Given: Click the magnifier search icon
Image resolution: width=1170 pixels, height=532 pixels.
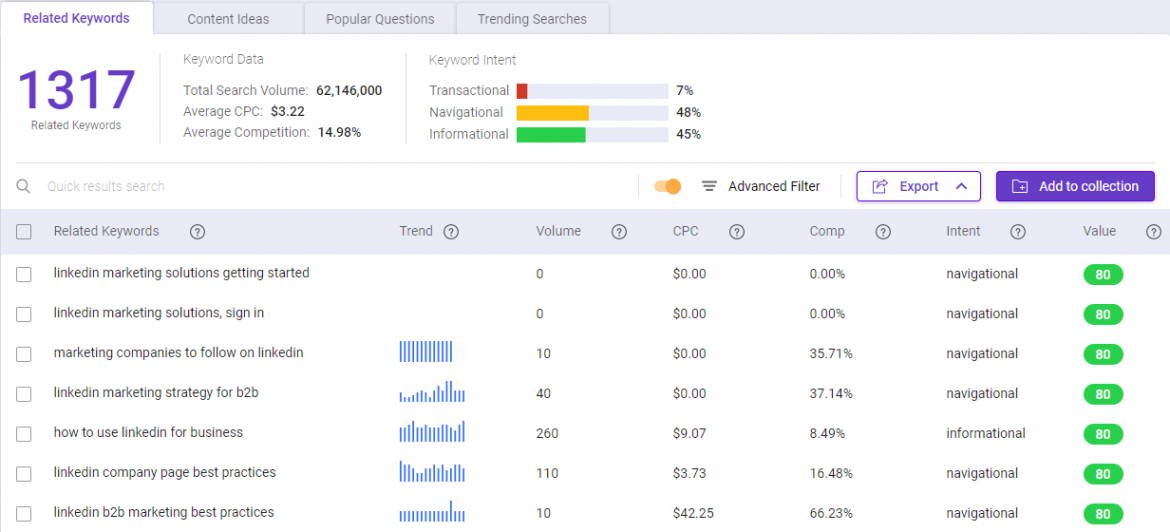Looking at the screenshot, I should click(x=24, y=186).
